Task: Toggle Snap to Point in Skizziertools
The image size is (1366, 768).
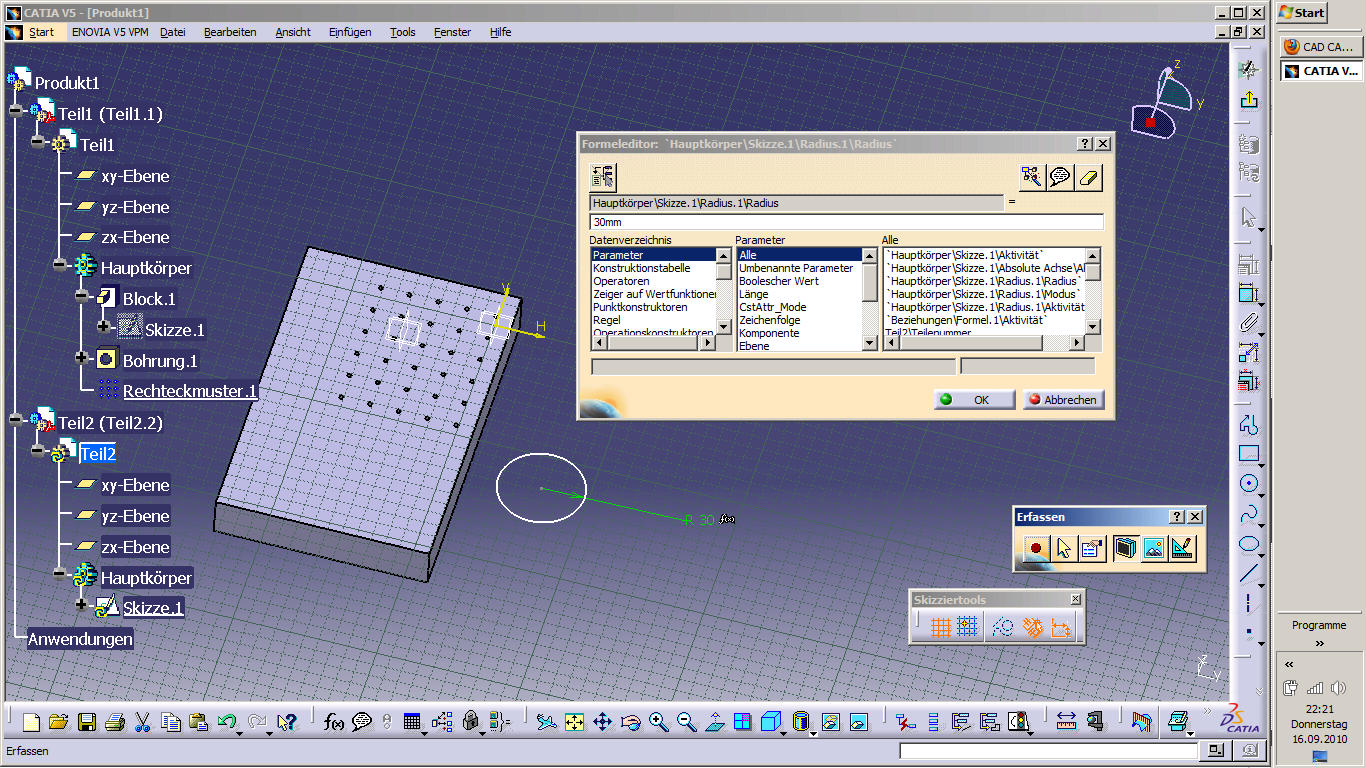Action: 967,627
